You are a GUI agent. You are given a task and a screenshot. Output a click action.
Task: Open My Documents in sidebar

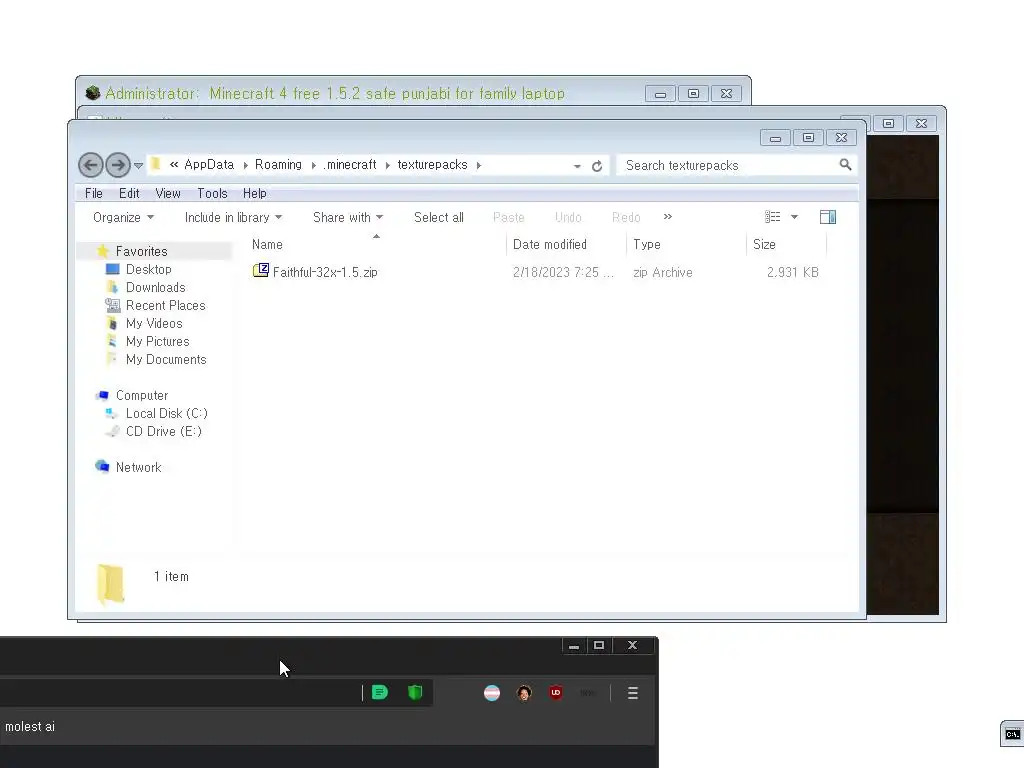pos(166,359)
